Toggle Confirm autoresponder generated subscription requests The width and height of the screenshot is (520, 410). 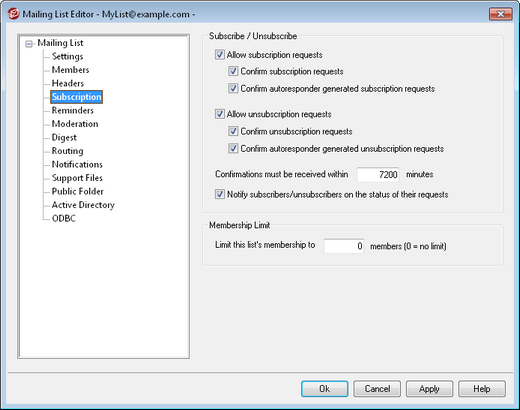coord(233,88)
